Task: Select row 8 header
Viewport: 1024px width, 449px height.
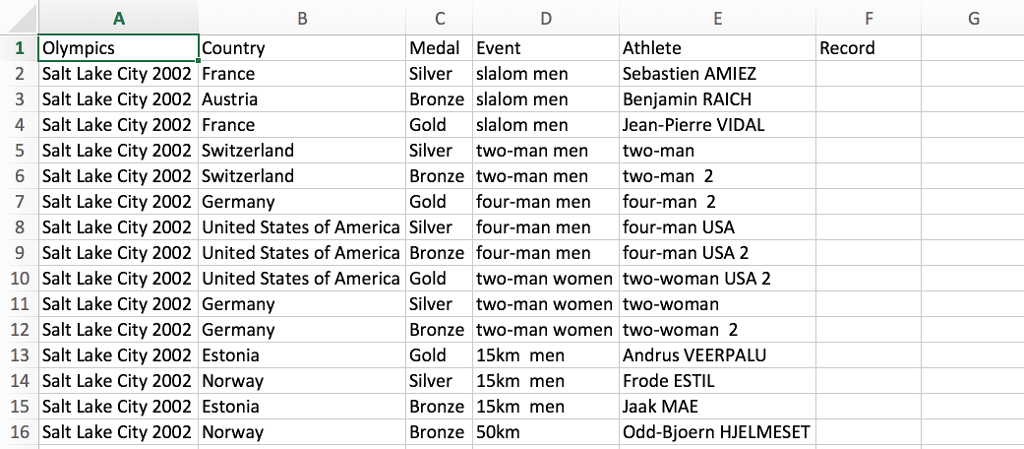Action: (19, 228)
